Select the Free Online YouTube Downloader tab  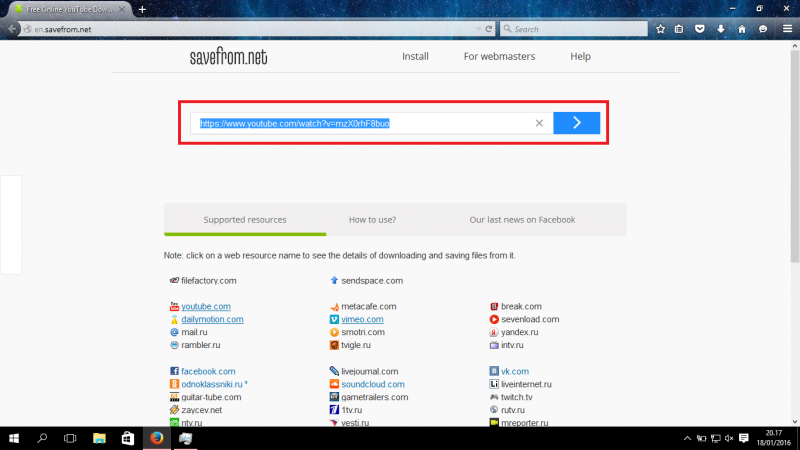click(x=69, y=9)
